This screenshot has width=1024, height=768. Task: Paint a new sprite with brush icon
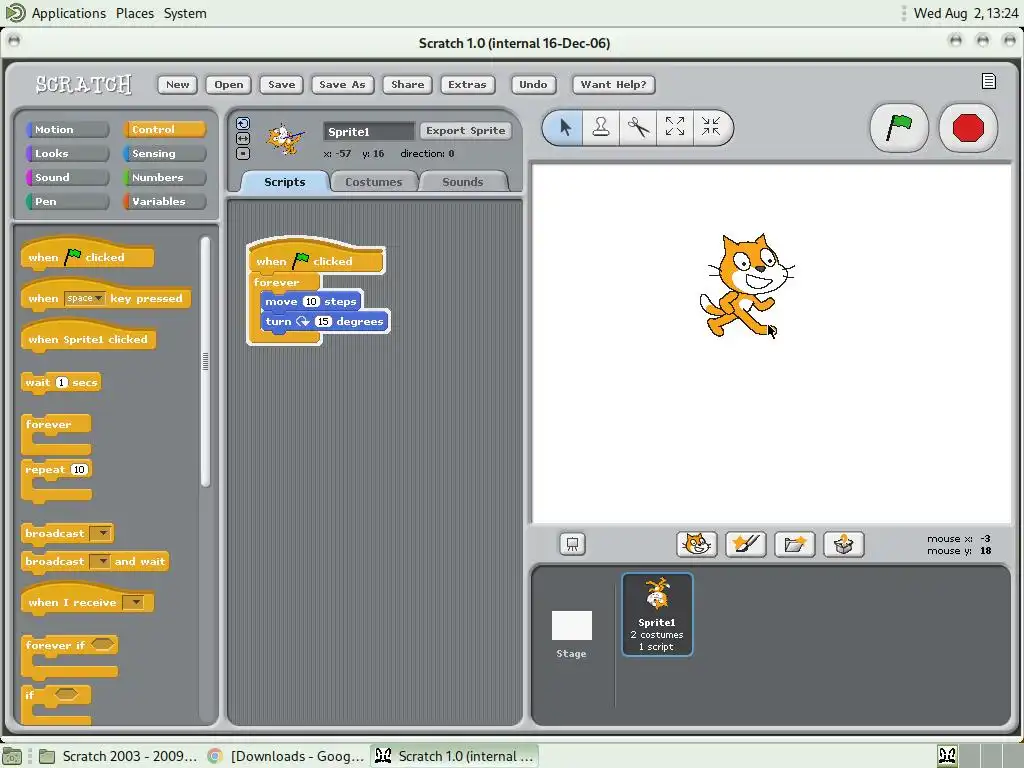click(746, 544)
